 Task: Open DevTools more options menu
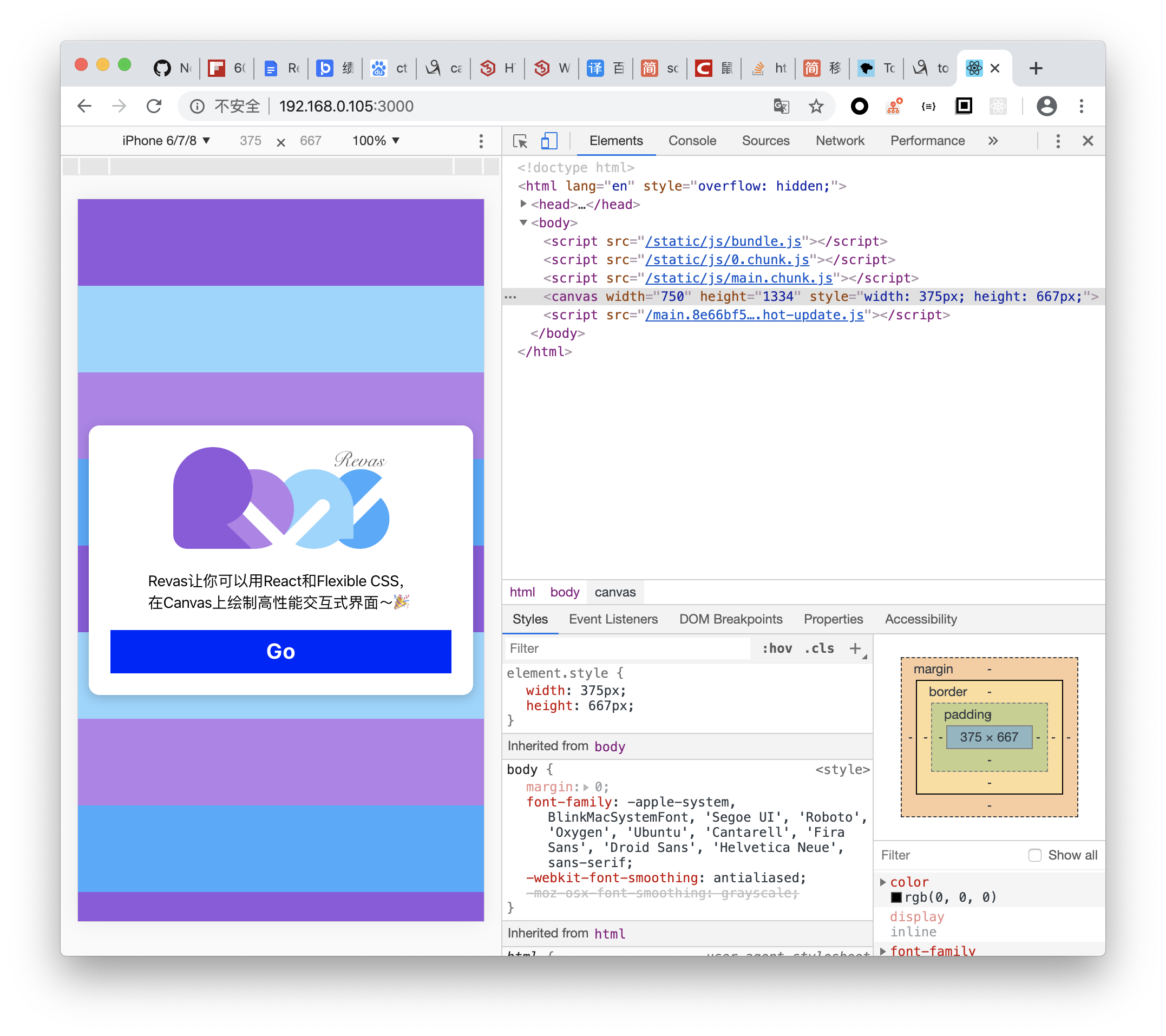point(1058,140)
